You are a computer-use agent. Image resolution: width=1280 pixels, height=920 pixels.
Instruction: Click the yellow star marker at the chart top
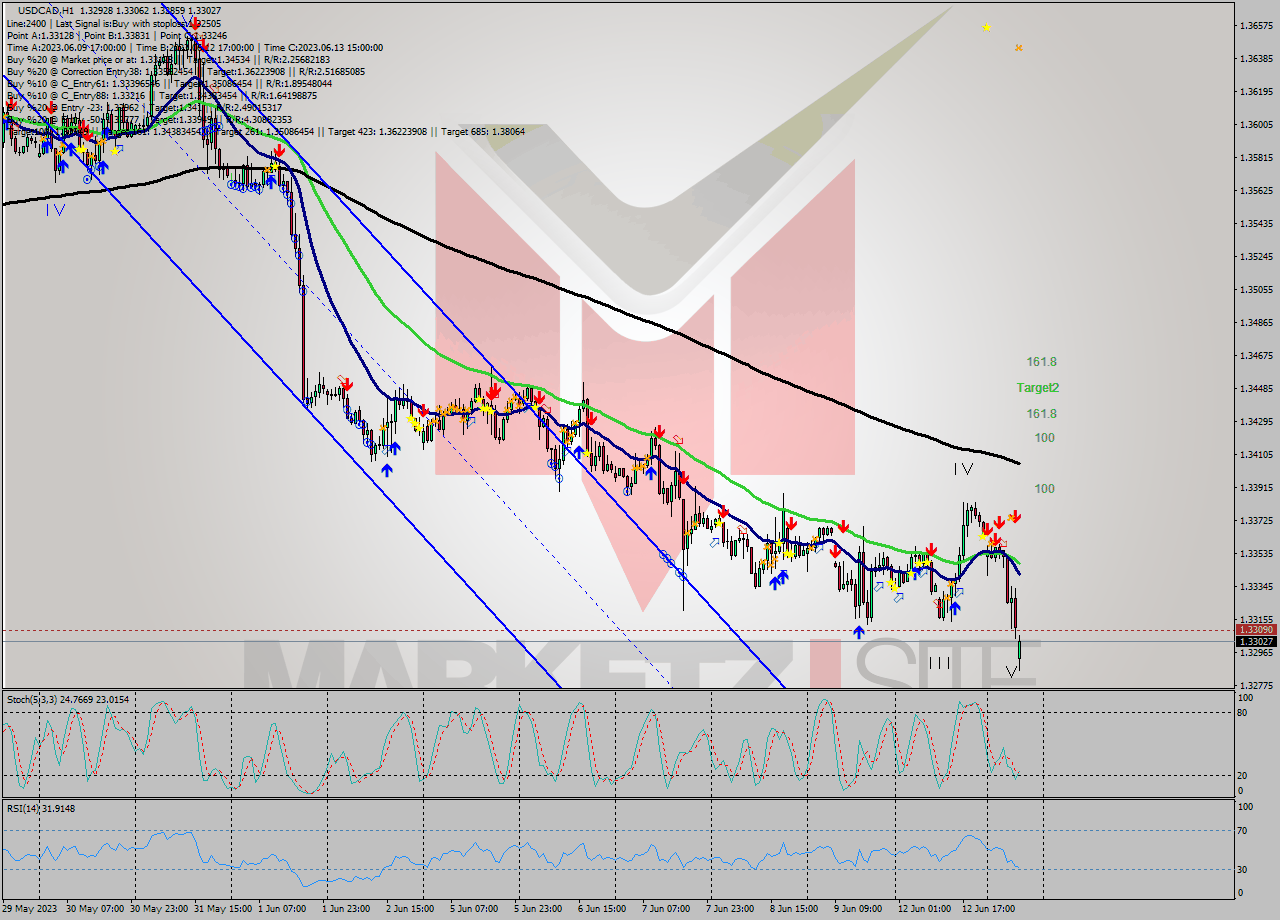pos(987,27)
